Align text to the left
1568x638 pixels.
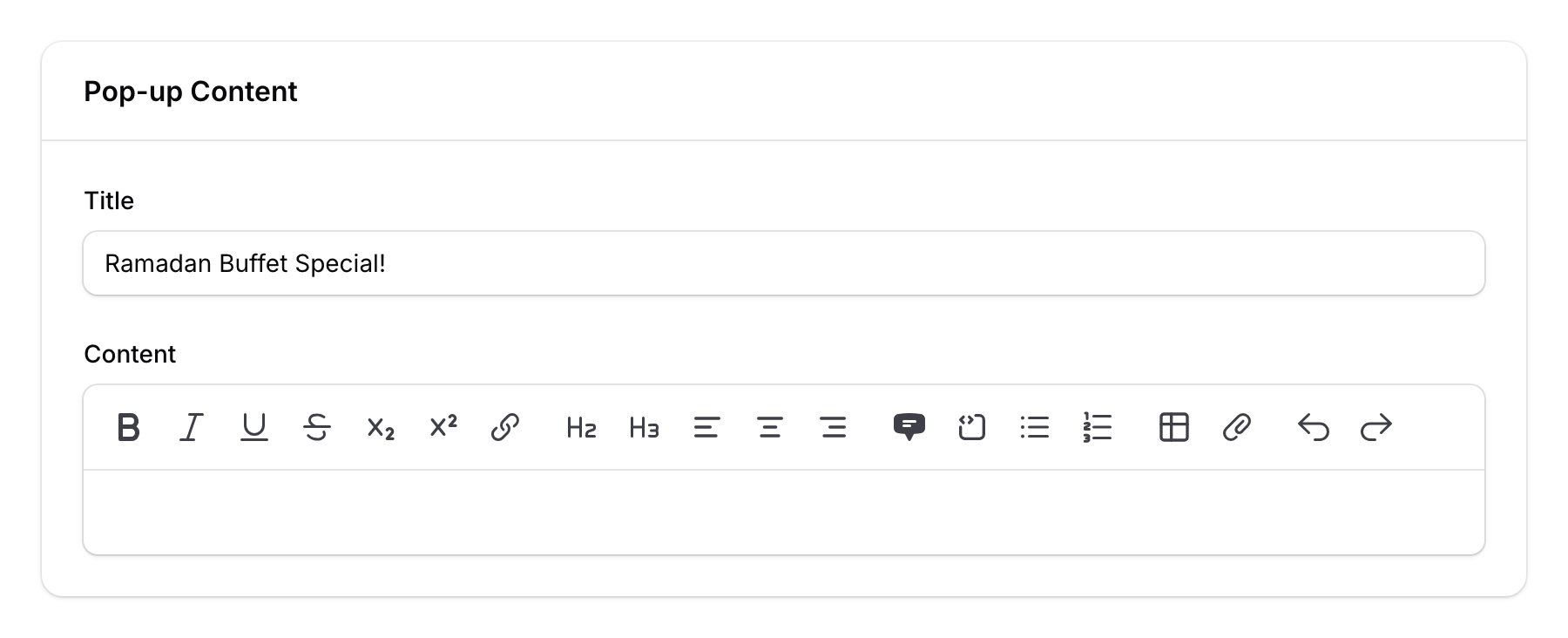tap(707, 427)
